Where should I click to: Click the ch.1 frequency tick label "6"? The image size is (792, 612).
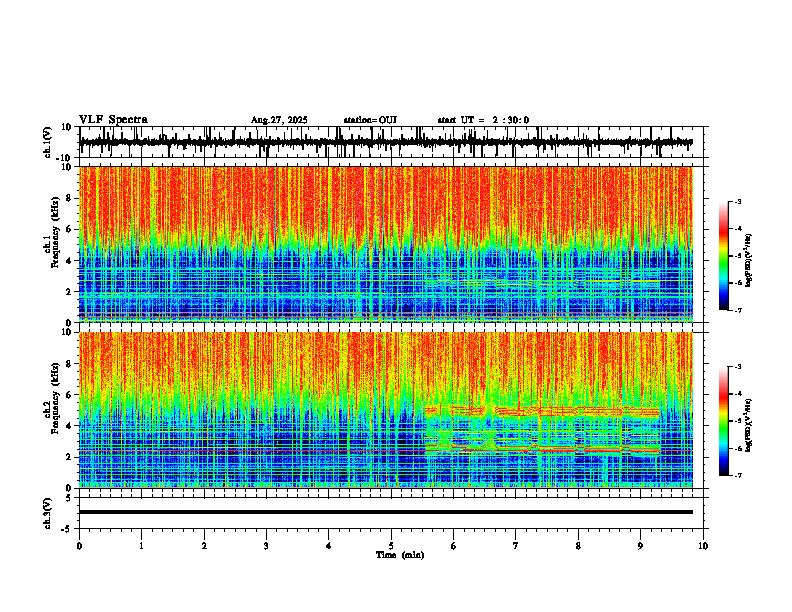pos(69,230)
